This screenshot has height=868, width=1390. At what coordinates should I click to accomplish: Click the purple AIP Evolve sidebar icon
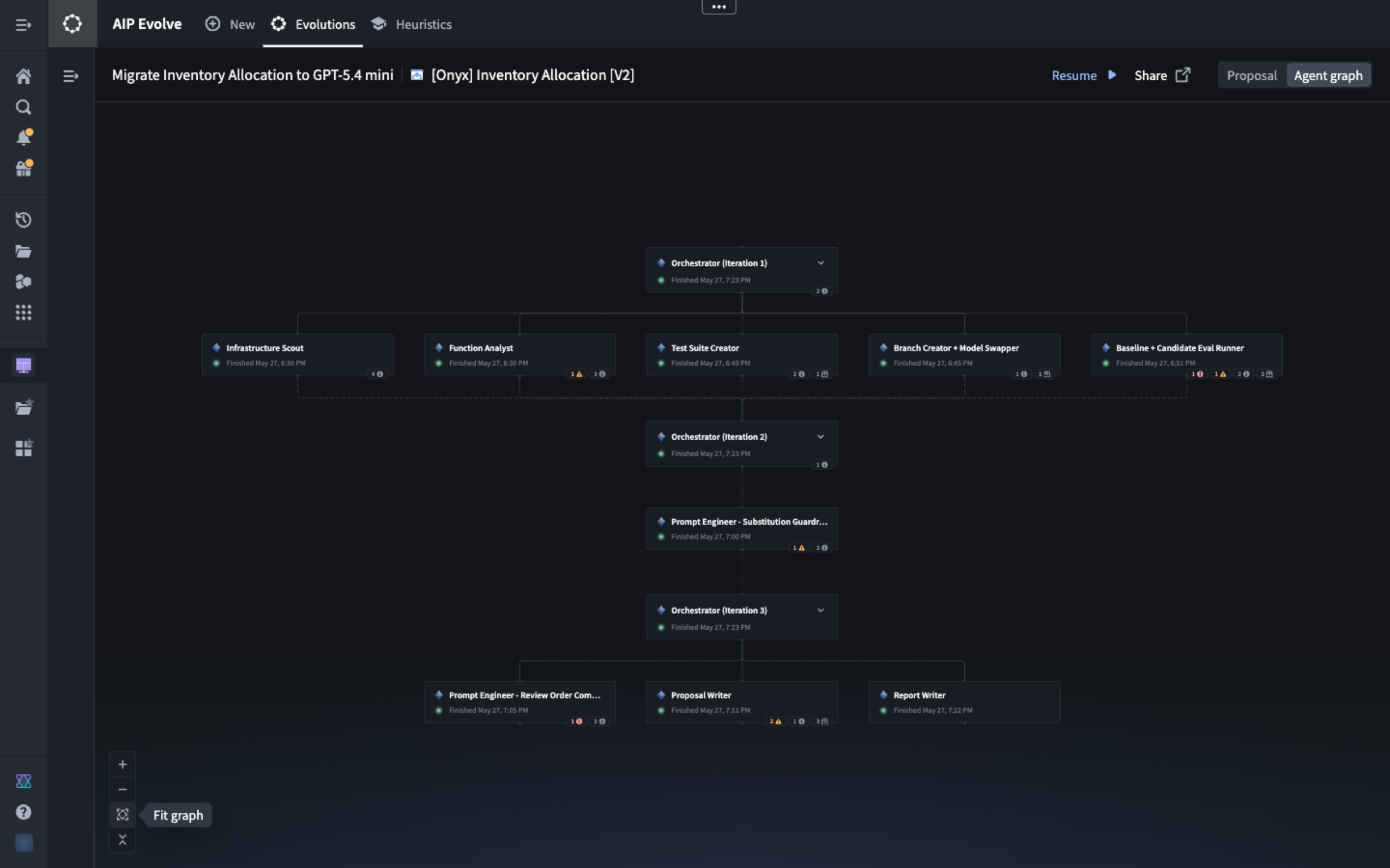[23, 366]
